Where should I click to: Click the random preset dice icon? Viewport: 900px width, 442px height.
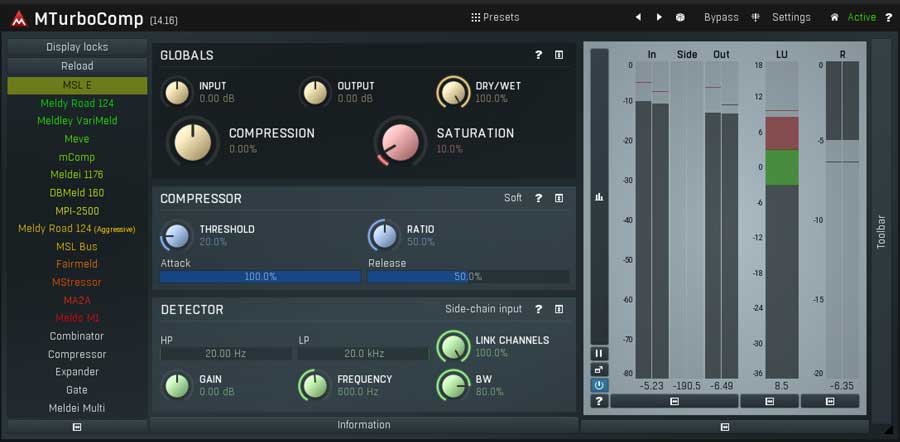click(680, 17)
